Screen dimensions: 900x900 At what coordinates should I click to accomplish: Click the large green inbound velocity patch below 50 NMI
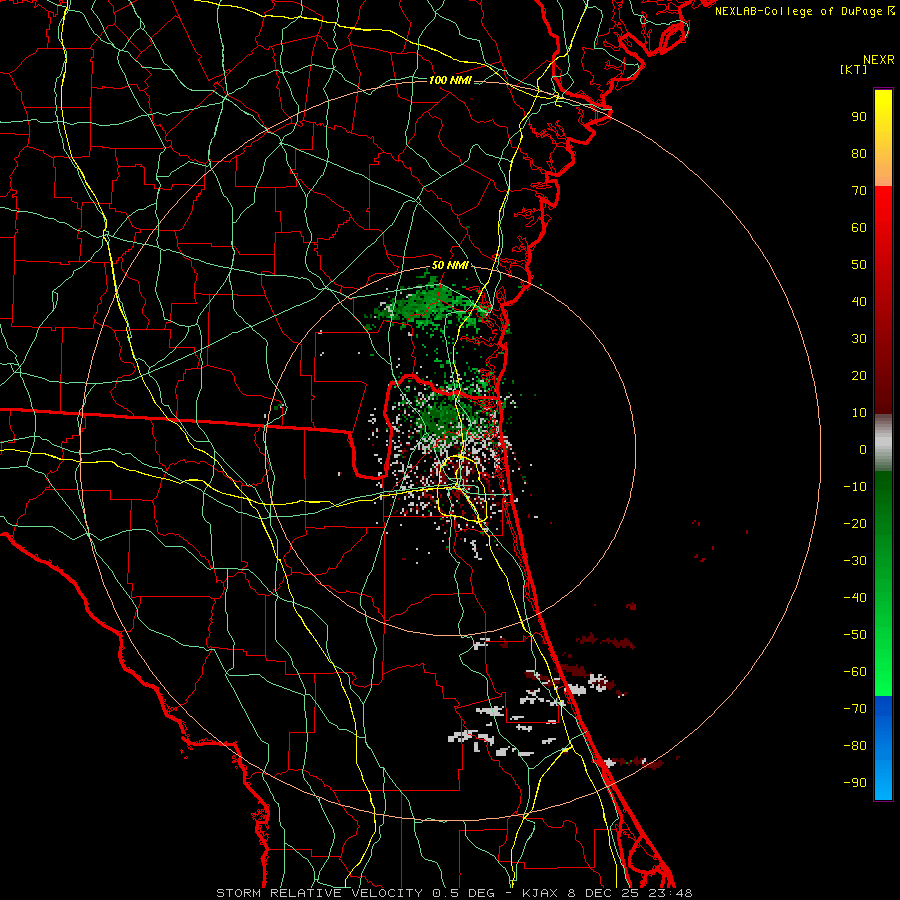(432, 302)
